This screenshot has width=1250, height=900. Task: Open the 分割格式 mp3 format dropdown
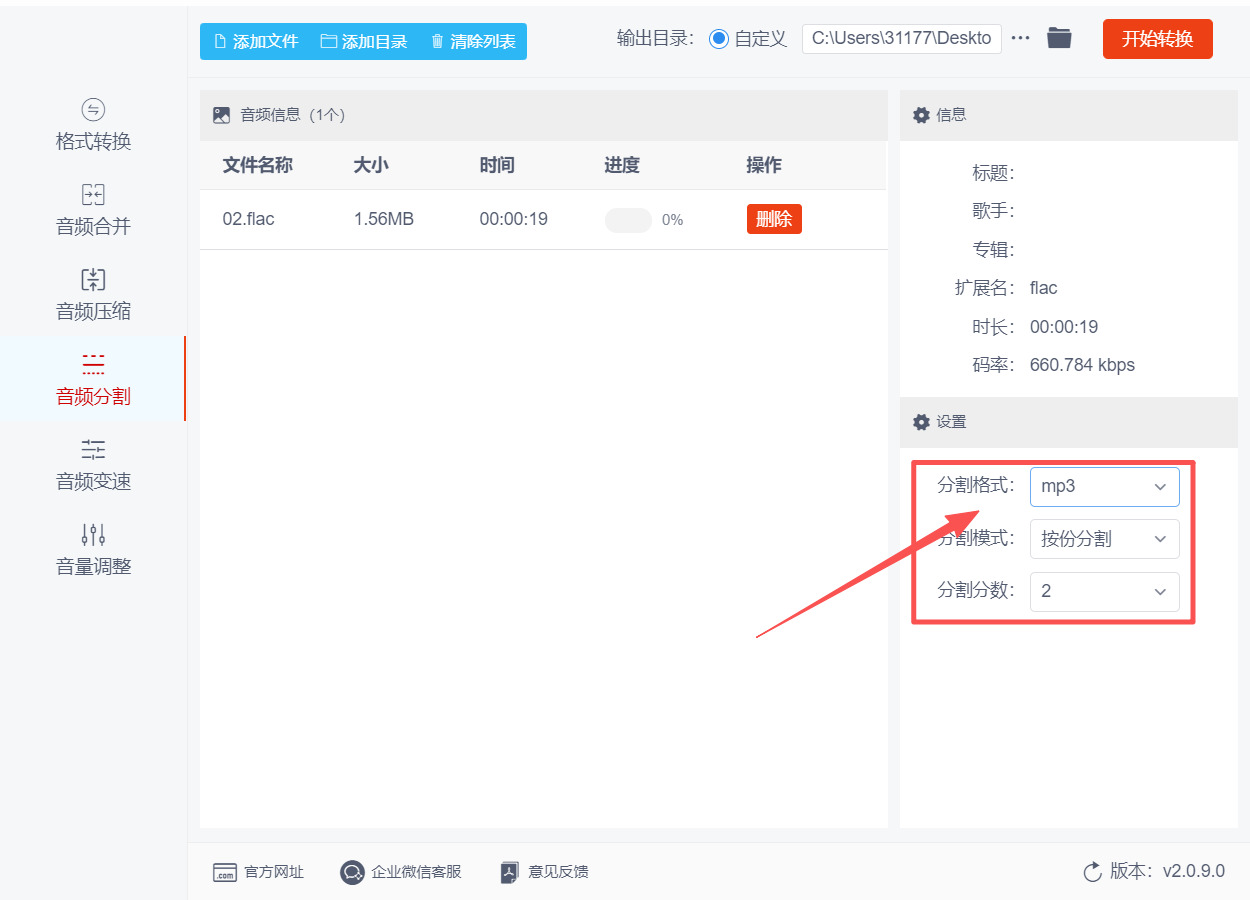tap(1104, 487)
